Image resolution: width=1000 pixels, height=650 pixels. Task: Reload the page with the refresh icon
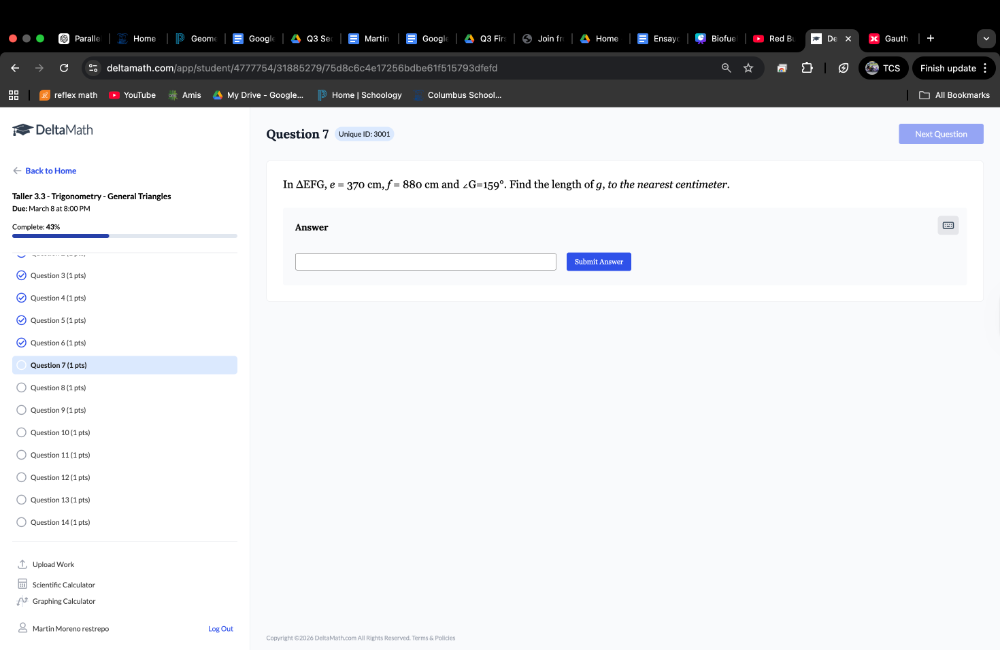pos(64,68)
